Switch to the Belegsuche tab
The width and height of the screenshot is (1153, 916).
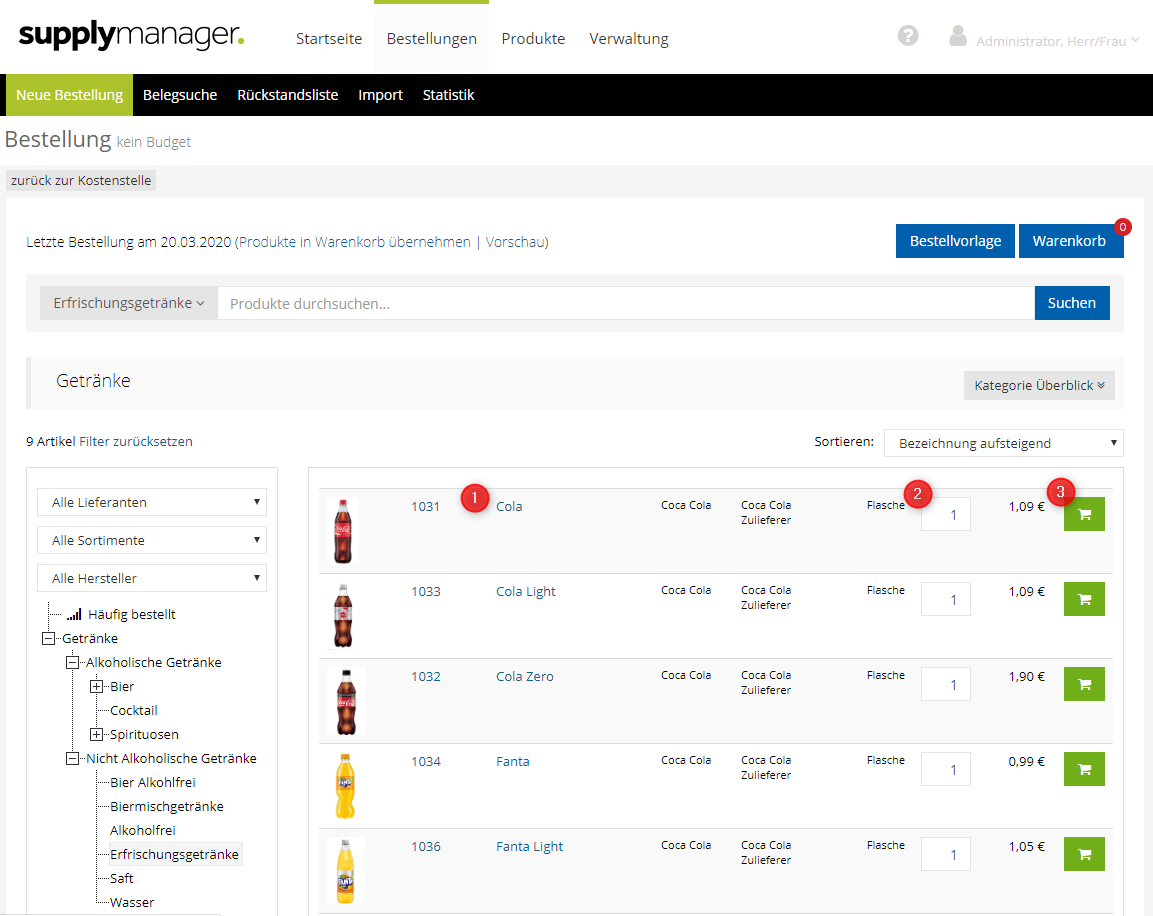click(180, 95)
